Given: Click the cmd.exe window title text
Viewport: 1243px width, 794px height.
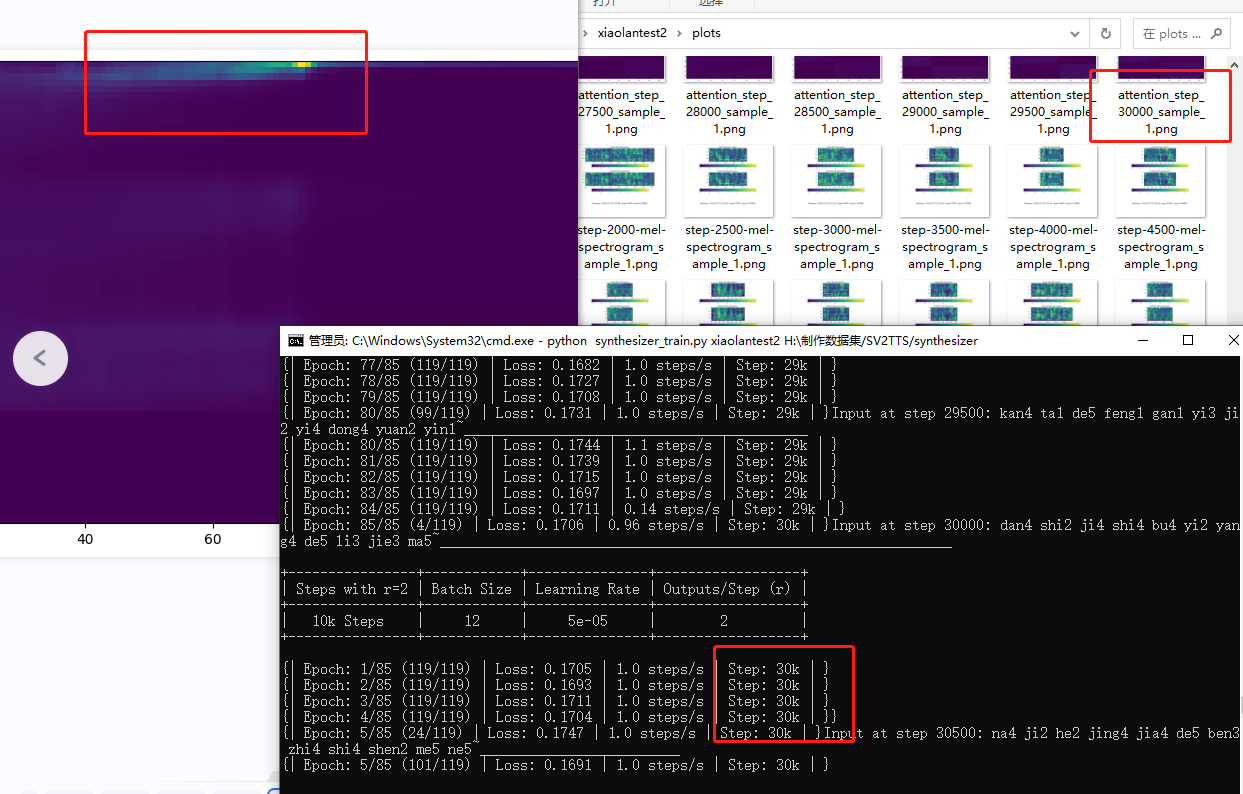Looking at the screenshot, I should point(643,340).
